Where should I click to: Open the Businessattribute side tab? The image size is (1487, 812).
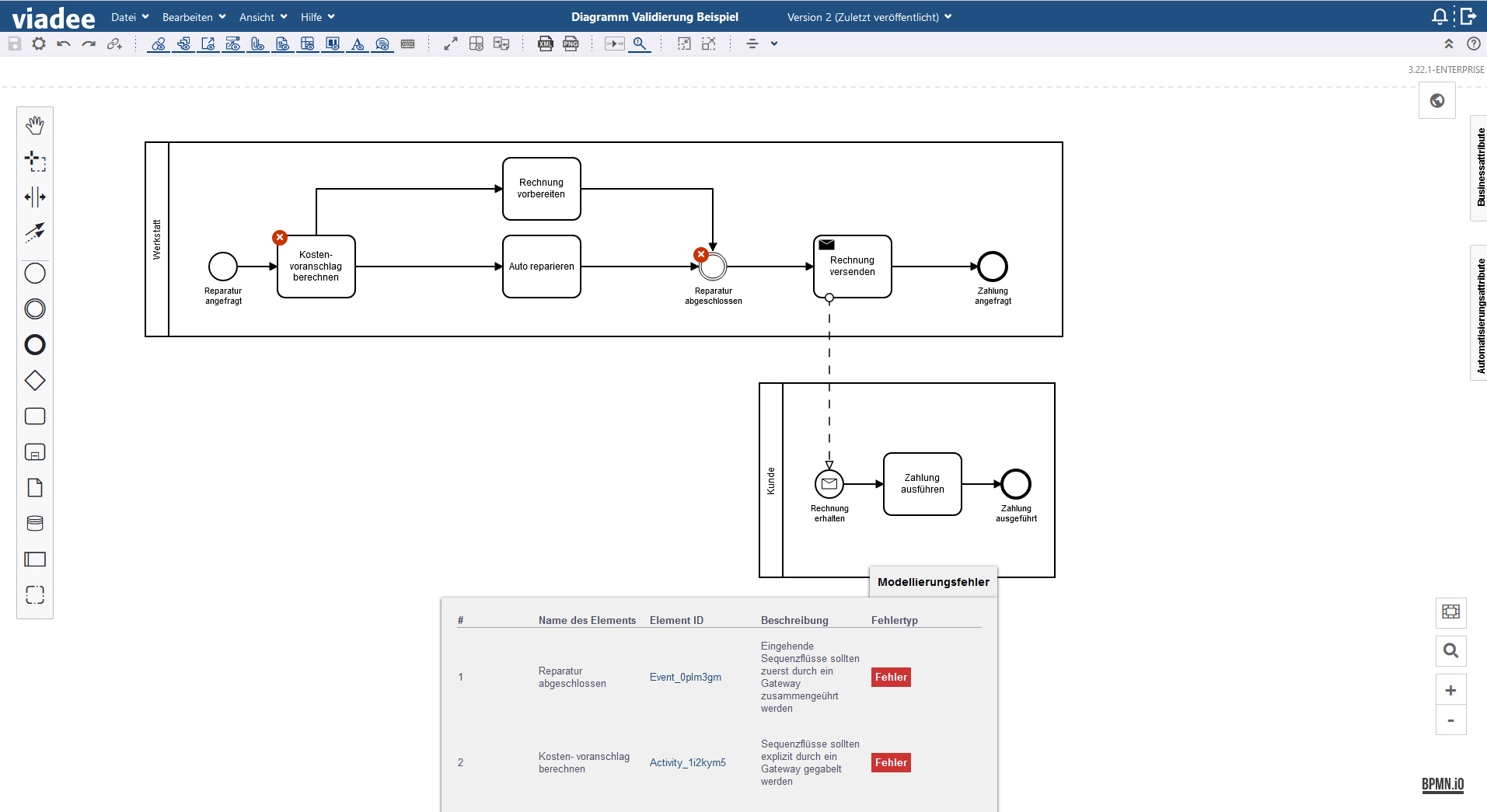1479,167
